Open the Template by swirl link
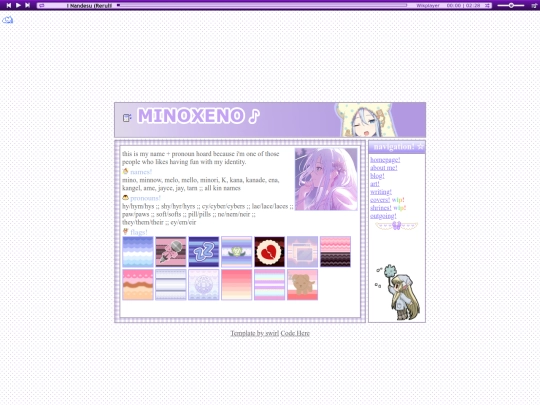540x405 pixels. (255, 333)
